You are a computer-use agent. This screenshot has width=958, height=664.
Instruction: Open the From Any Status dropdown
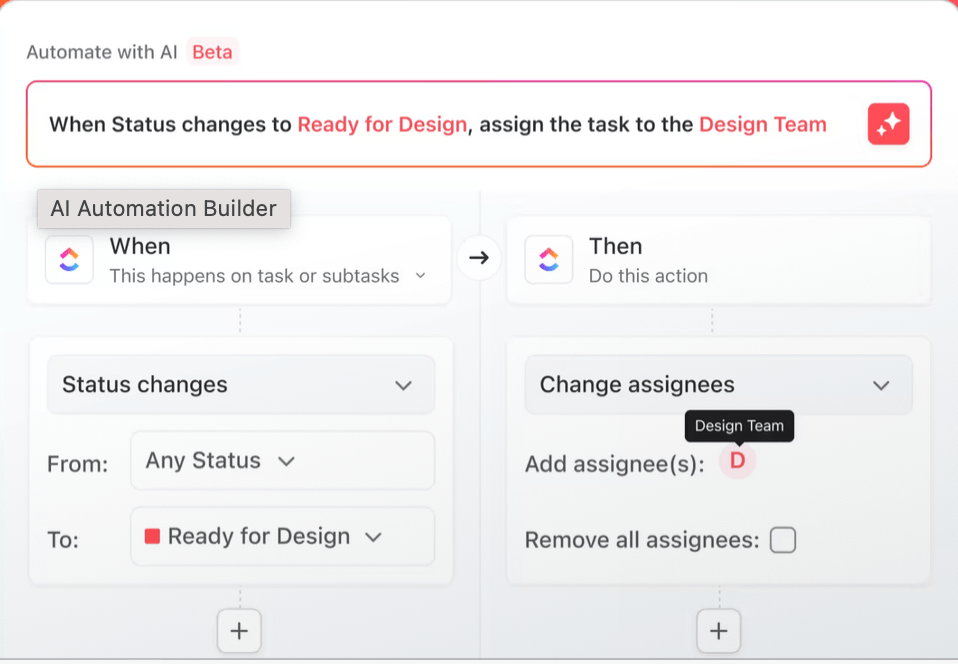282,461
